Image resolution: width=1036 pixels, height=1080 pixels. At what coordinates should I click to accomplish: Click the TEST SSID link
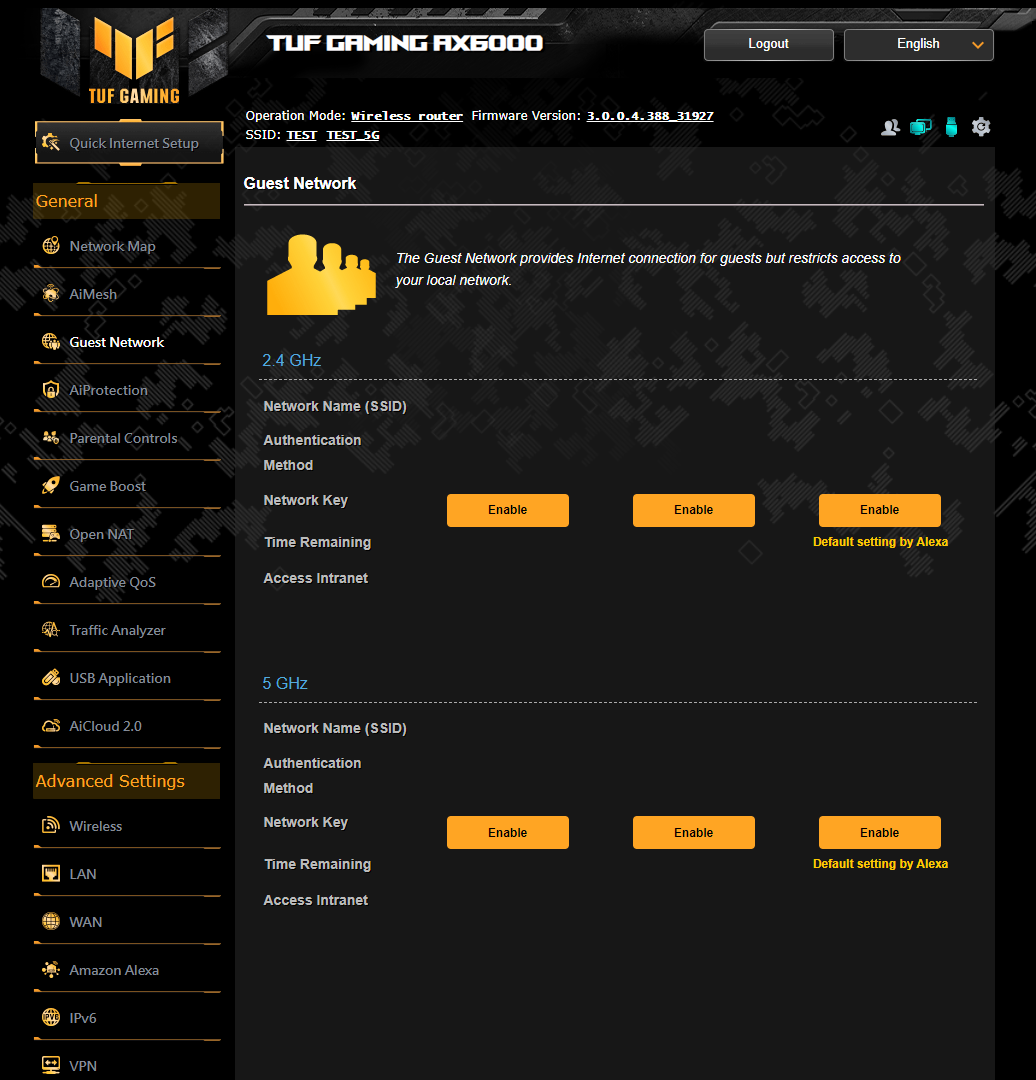point(301,134)
